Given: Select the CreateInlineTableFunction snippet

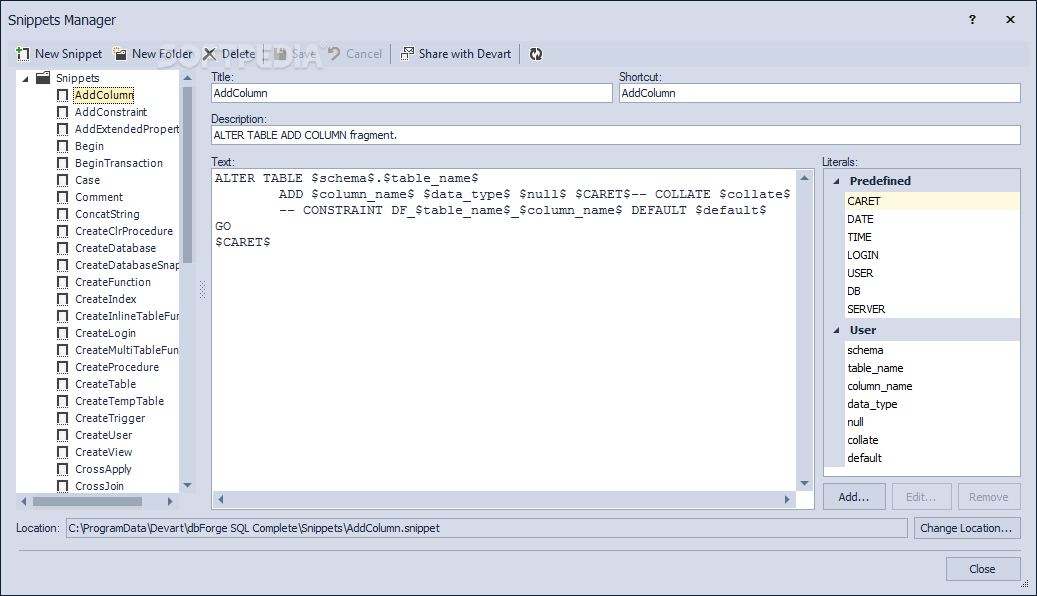Looking at the screenshot, I should 126,316.
